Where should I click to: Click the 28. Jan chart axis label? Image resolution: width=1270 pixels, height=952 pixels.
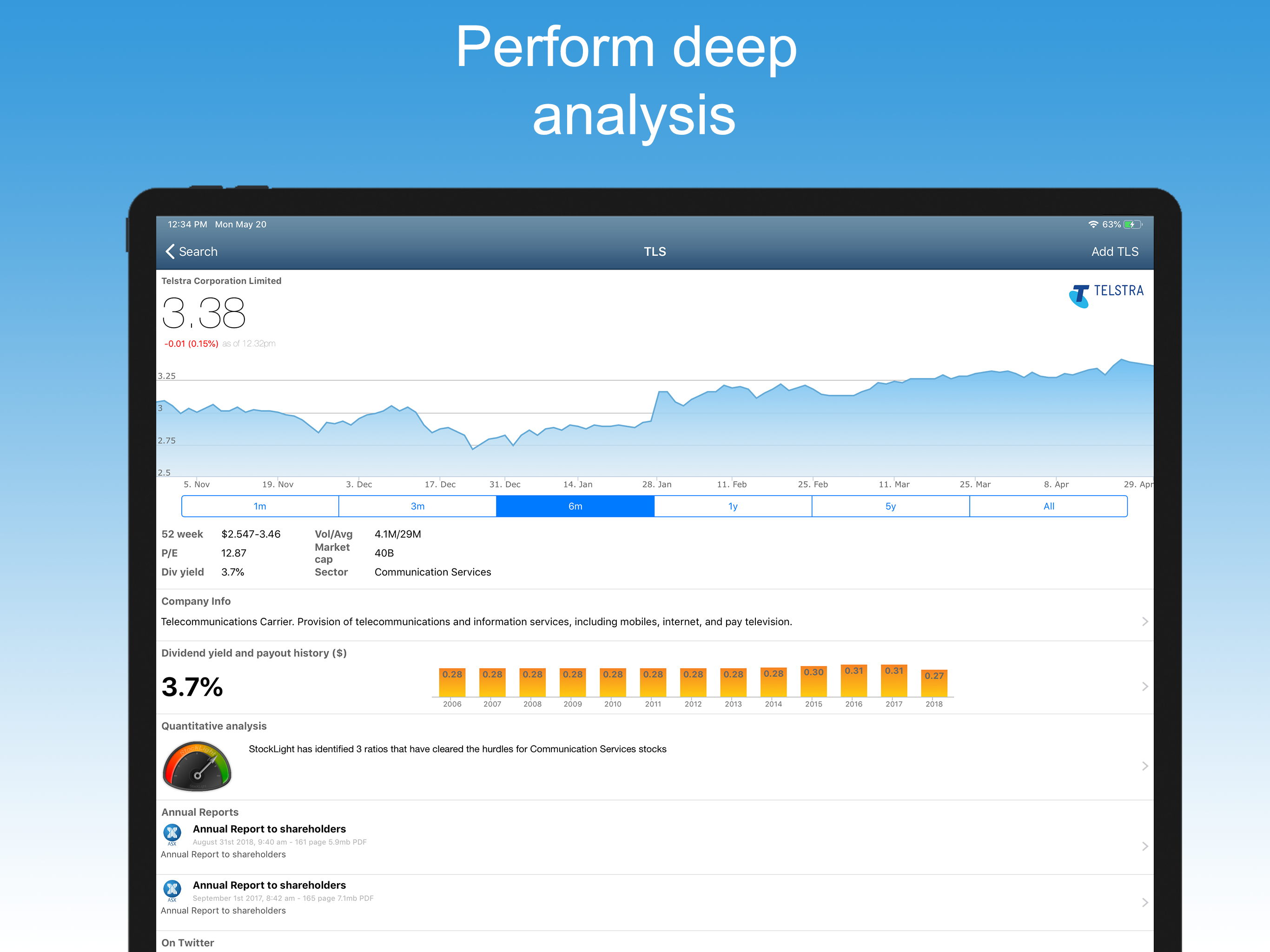[656, 484]
